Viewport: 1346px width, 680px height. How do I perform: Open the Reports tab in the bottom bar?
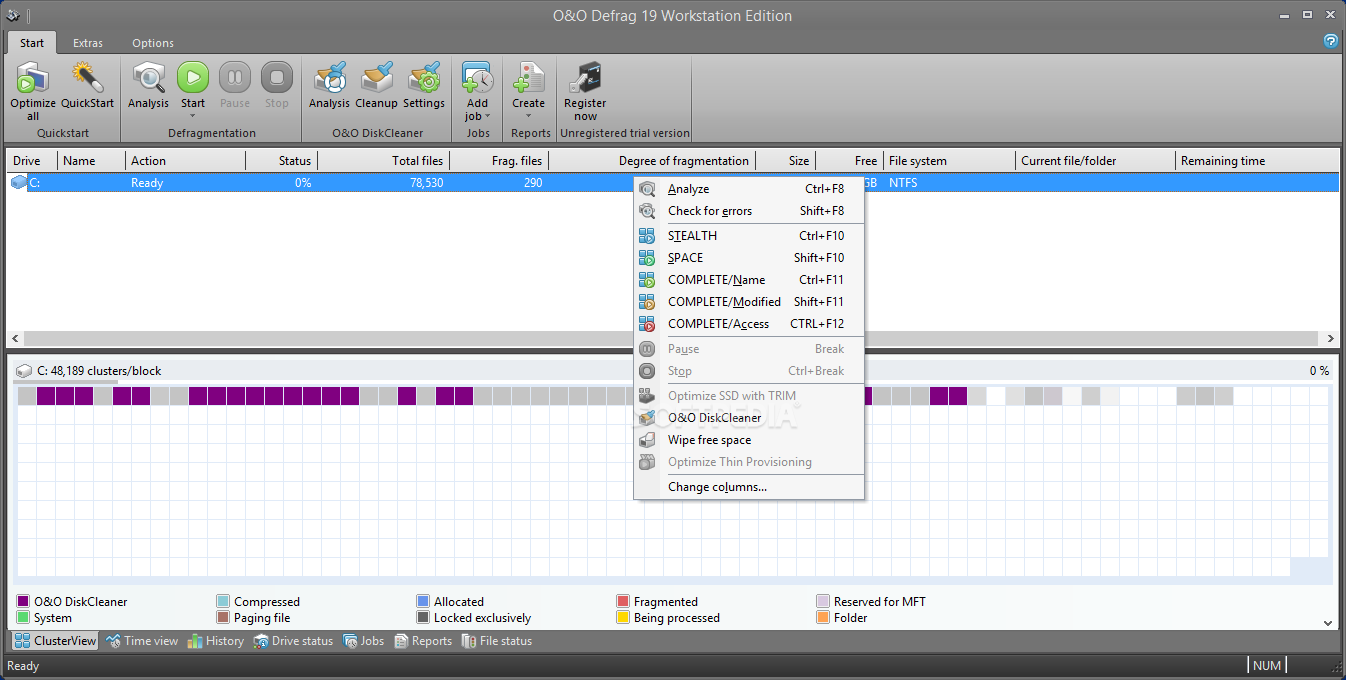tap(423, 641)
